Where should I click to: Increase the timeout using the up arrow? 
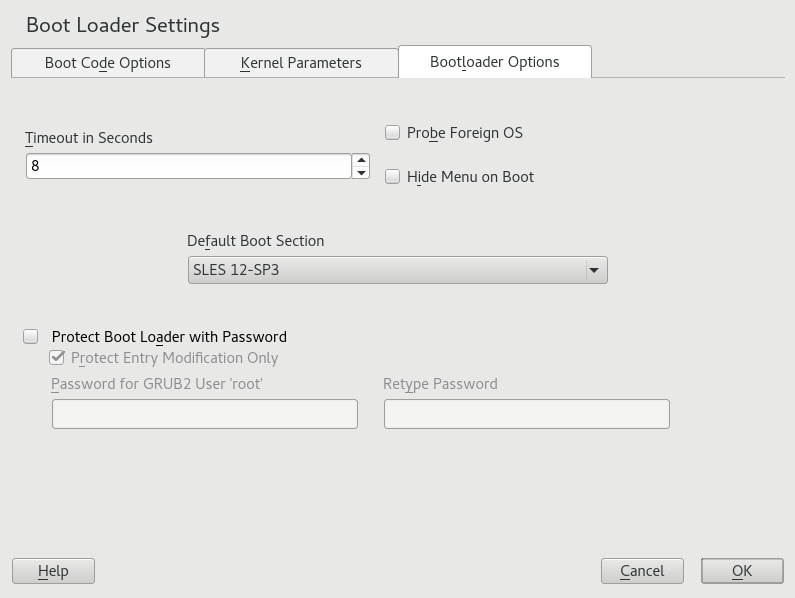click(x=361, y=160)
